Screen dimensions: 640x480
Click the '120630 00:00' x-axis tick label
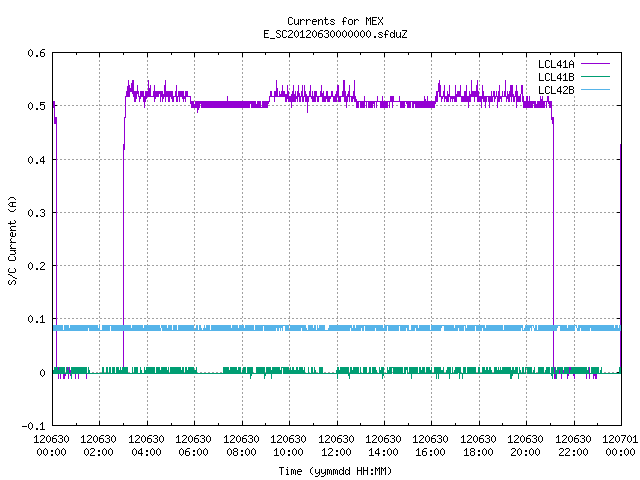click(x=51, y=446)
